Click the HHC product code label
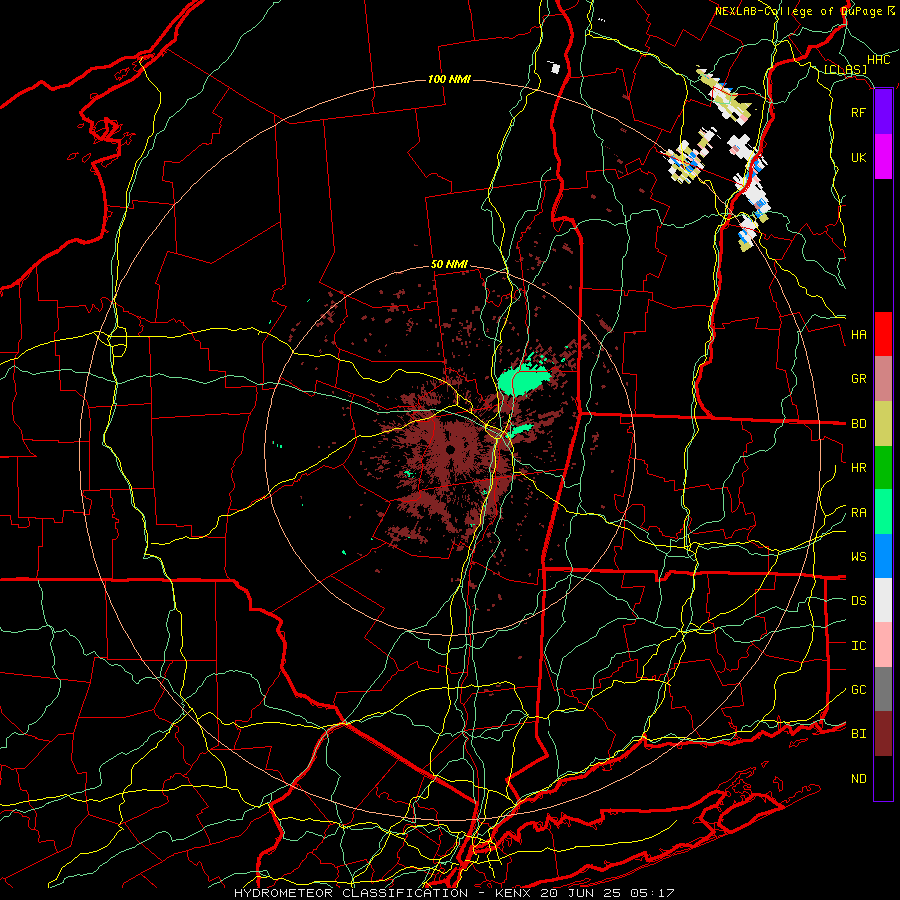Viewport: 900px width, 900px height. click(878, 60)
